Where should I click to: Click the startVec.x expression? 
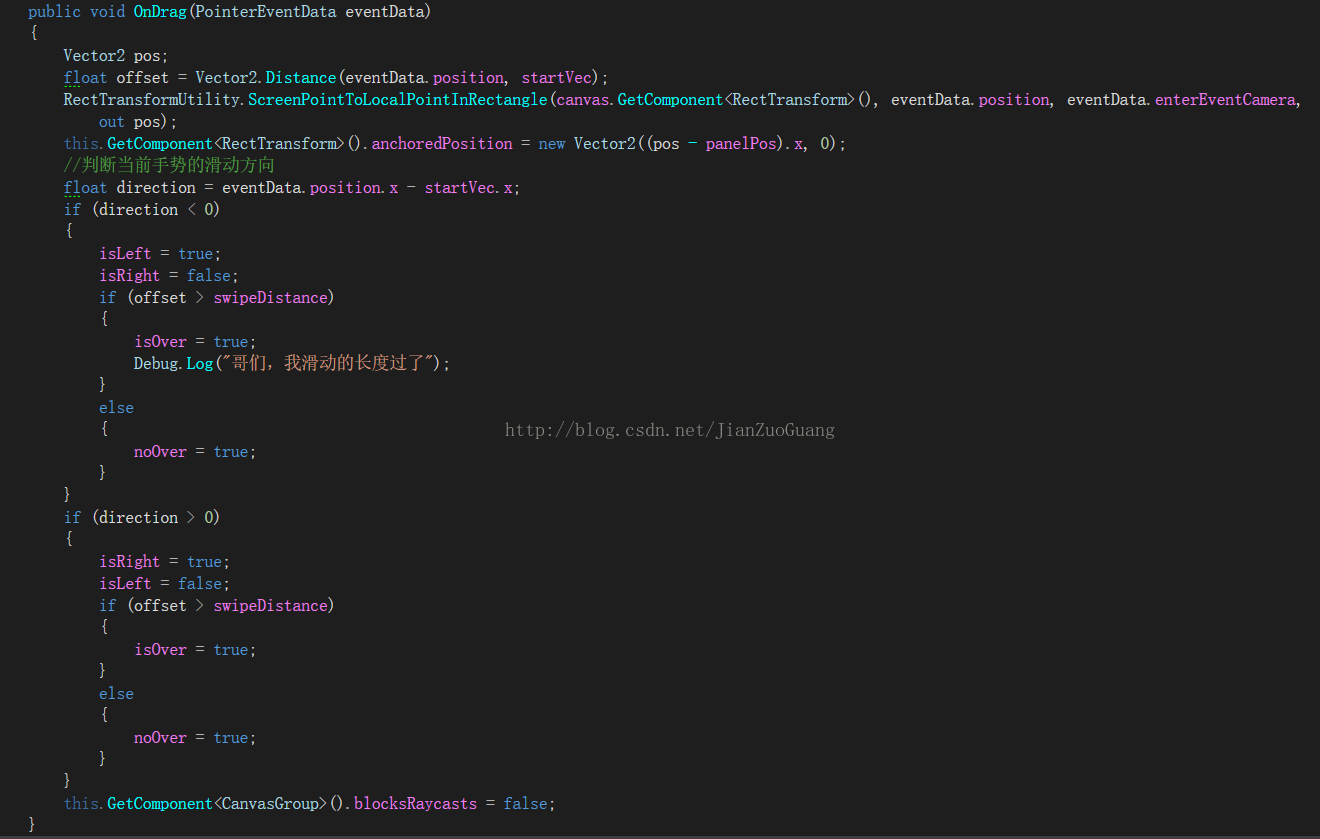tap(468, 188)
